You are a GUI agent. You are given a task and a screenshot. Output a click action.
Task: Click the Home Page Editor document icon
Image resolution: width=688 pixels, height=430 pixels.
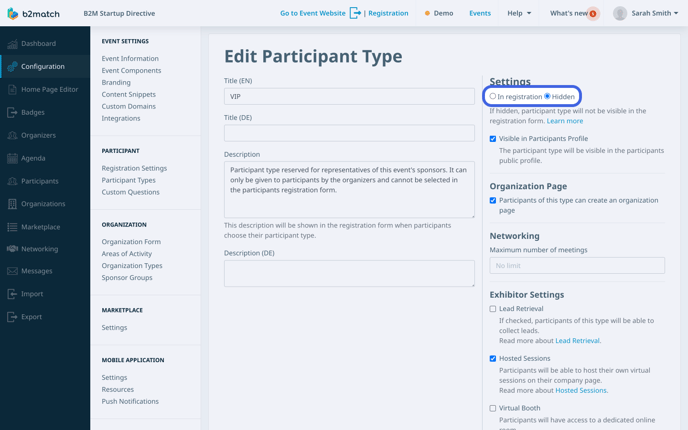(12, 89)
